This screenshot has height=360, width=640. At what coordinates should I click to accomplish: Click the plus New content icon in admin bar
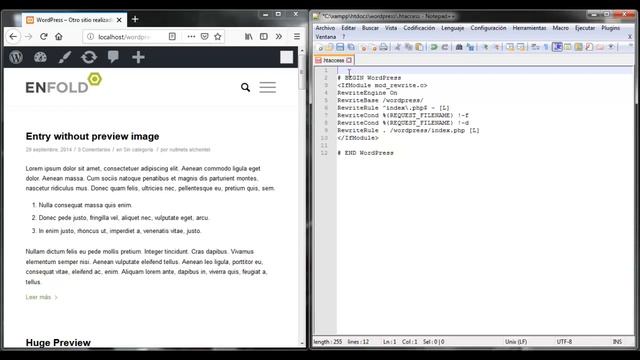138,57
